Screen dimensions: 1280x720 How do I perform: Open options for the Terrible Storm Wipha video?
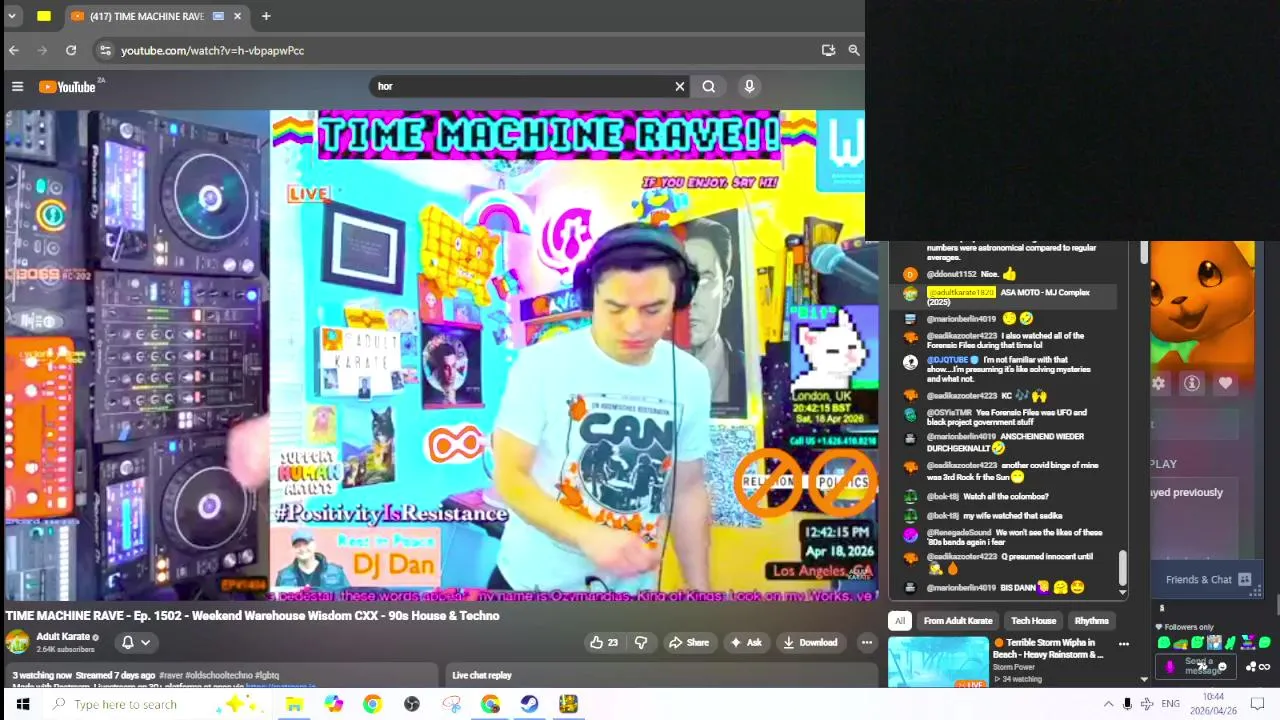(1123, 645)
